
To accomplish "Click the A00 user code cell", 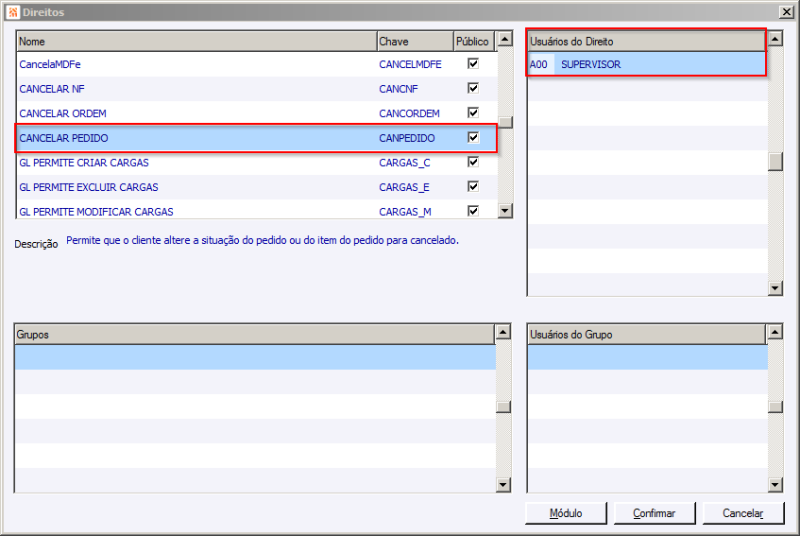I will pos(539,64).
